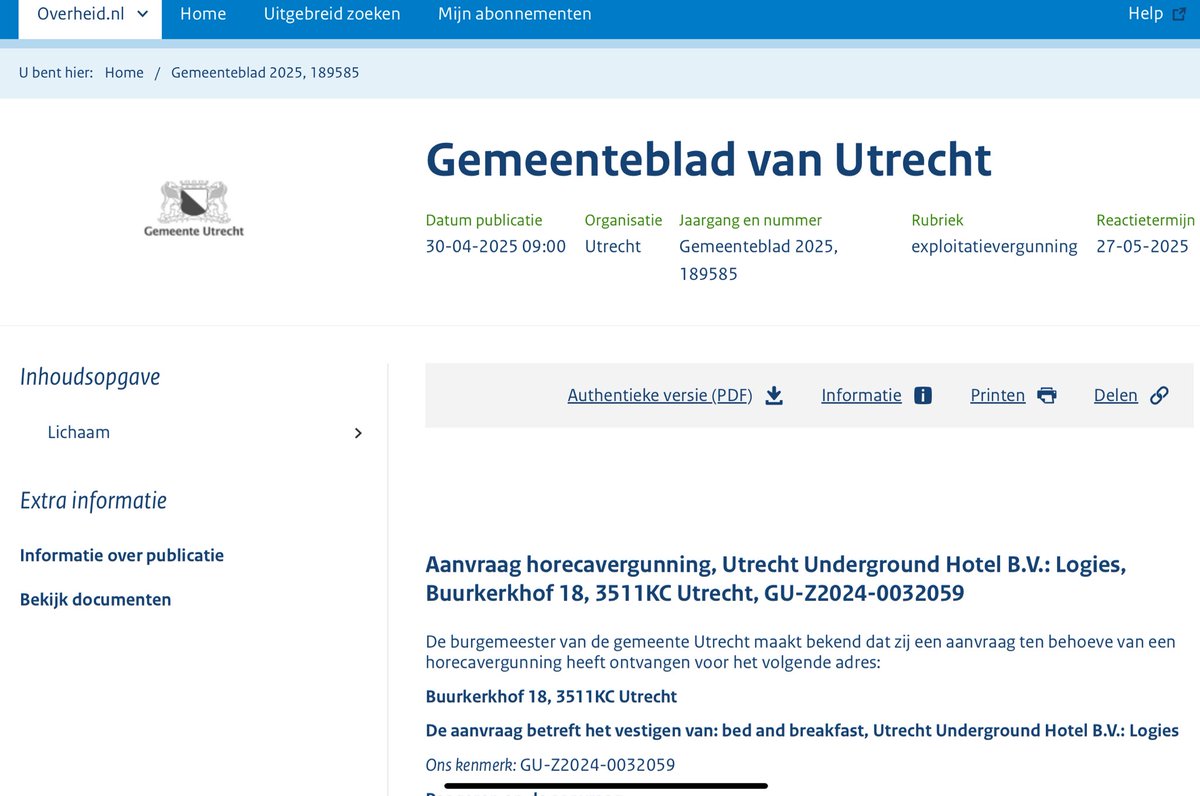This screenshot has height=796, width=1200.
Task: Click the Gemeente Utrecht logo
Action: click(x=194, y=210)
